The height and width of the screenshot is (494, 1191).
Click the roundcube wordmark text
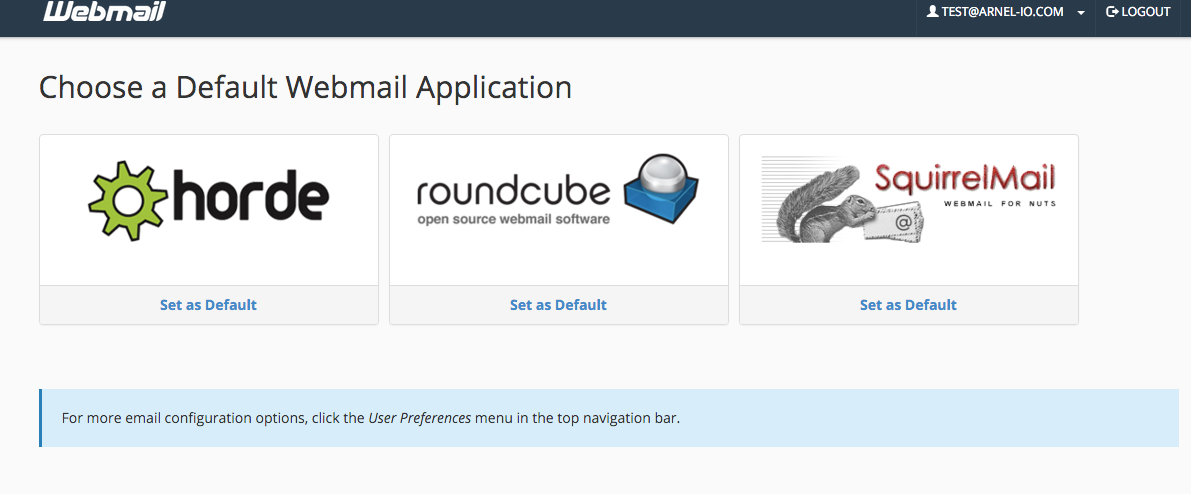point(513,191)
